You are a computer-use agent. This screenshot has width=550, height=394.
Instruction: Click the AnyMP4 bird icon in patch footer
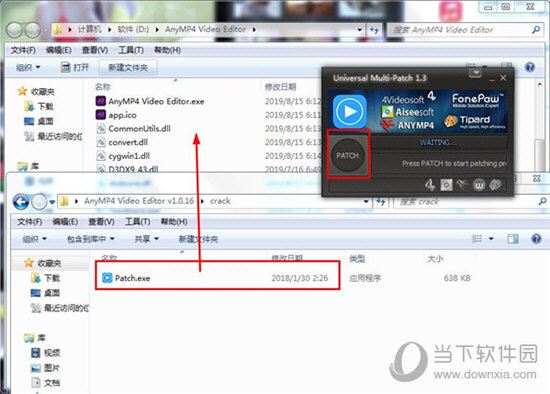462,185
